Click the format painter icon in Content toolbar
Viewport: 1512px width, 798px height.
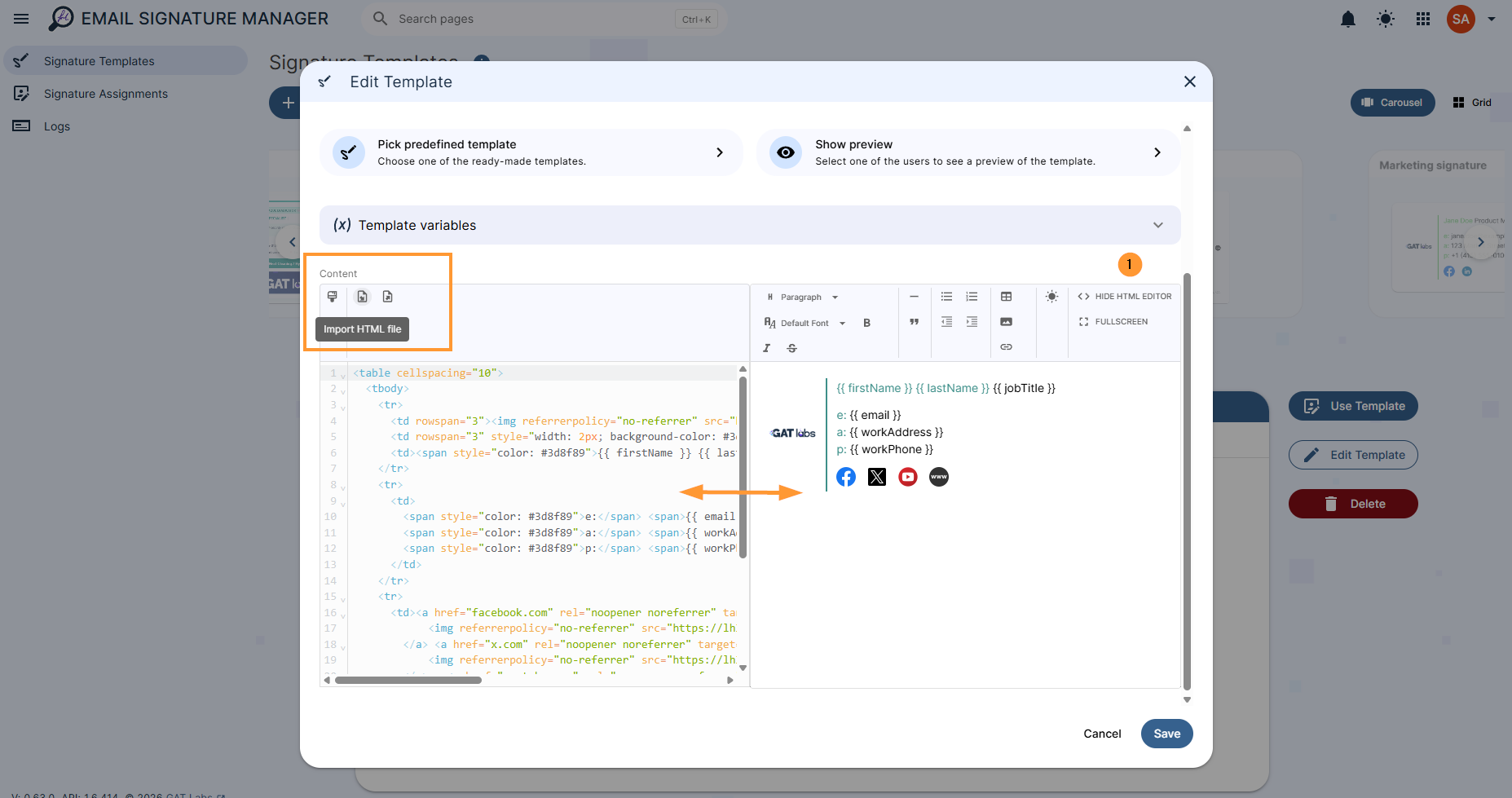click(x=333, y=297)
